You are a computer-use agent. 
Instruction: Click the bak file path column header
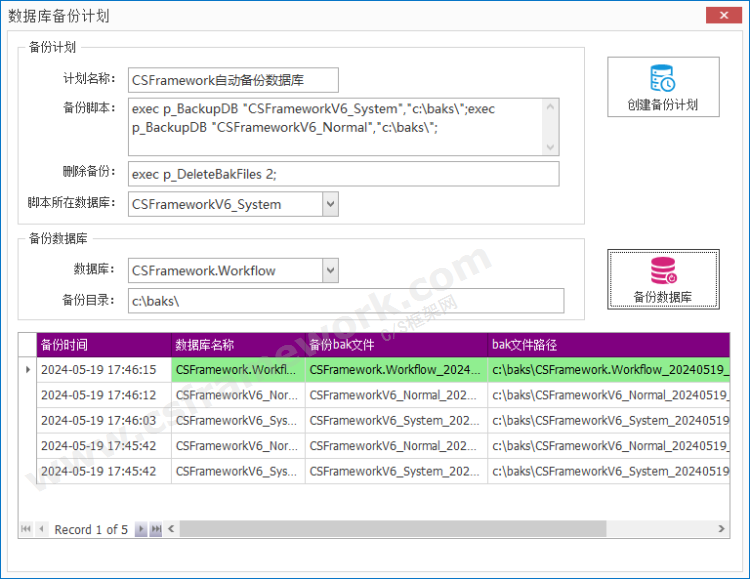[x=607, y=345]
